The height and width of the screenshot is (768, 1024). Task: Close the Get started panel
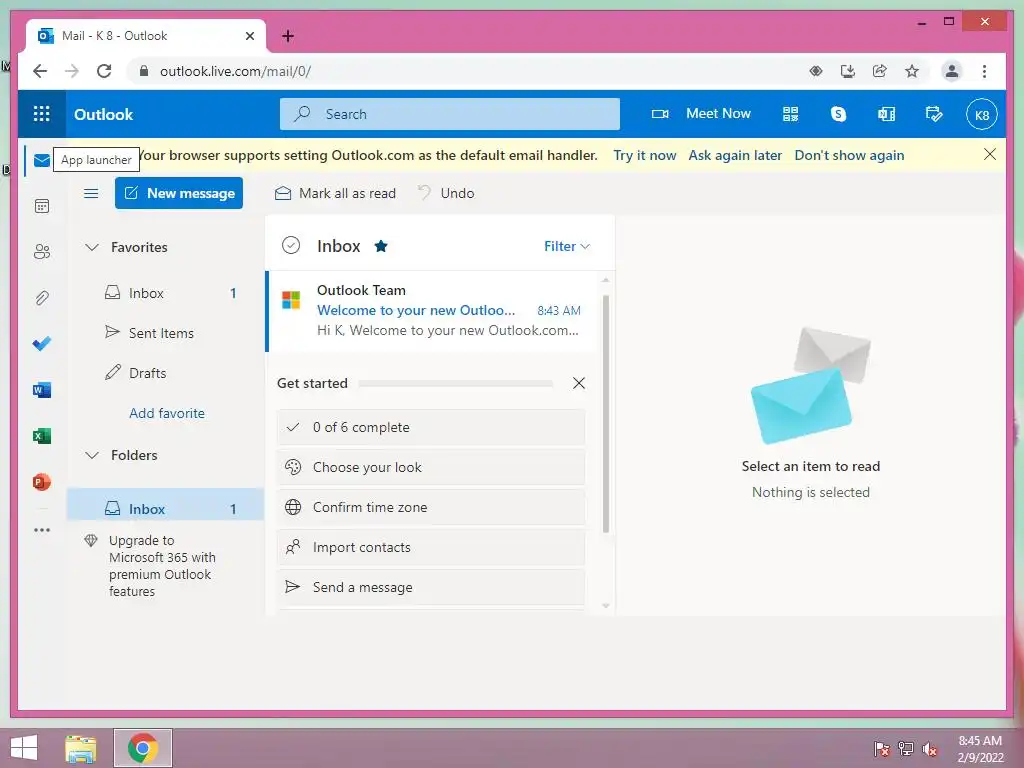pos(579,383)
